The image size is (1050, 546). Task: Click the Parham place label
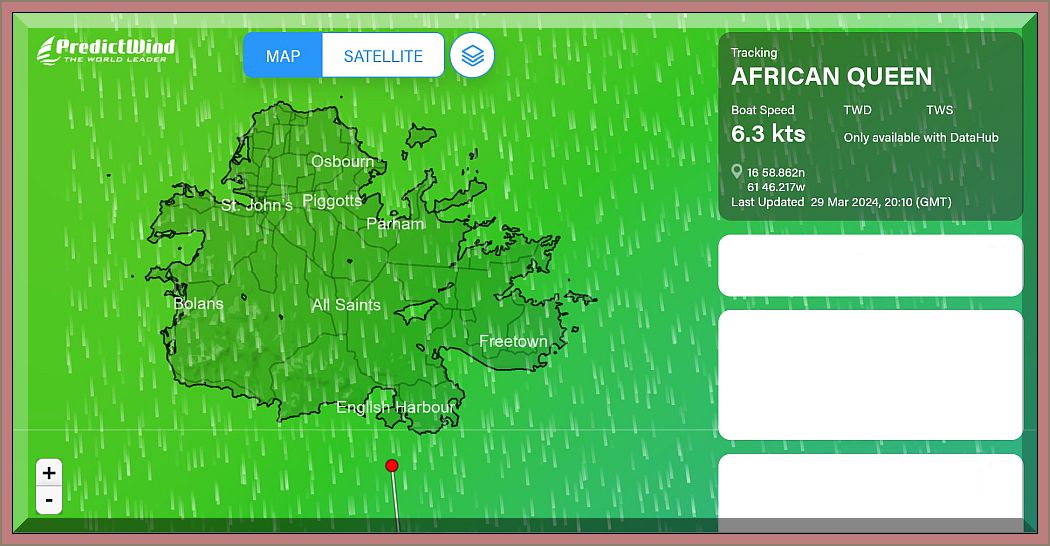click(395, 224)
